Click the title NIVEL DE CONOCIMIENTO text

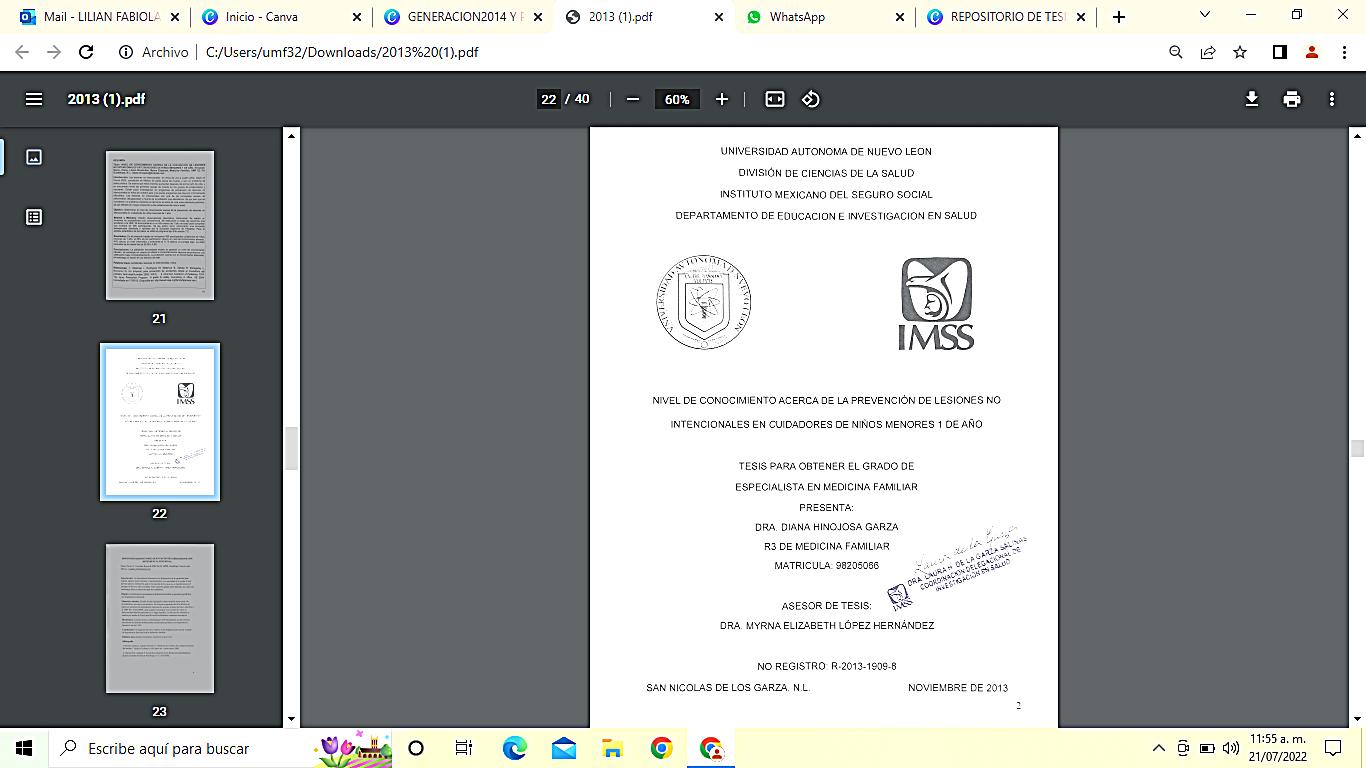826,412
